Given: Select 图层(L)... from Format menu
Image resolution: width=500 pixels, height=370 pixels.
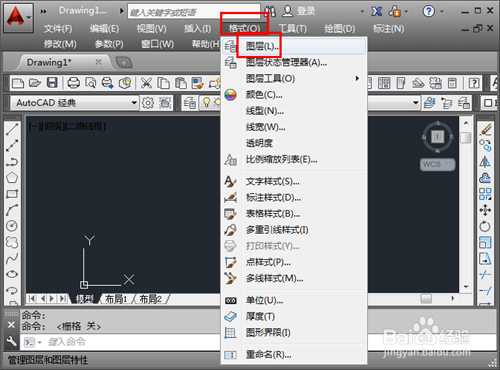Looking at the screenshot, I should tap(295, 46).
